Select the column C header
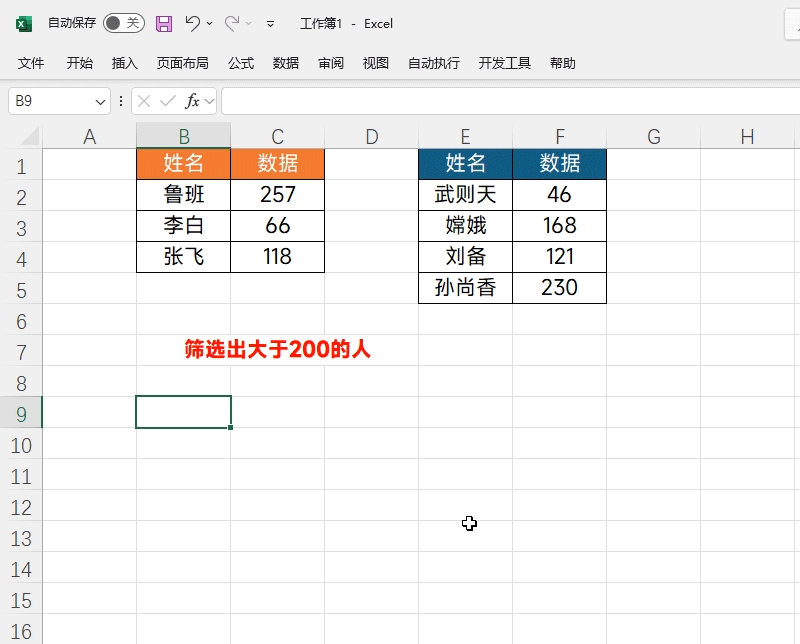This screenshot has width=800, height=644. coord(278,136)
